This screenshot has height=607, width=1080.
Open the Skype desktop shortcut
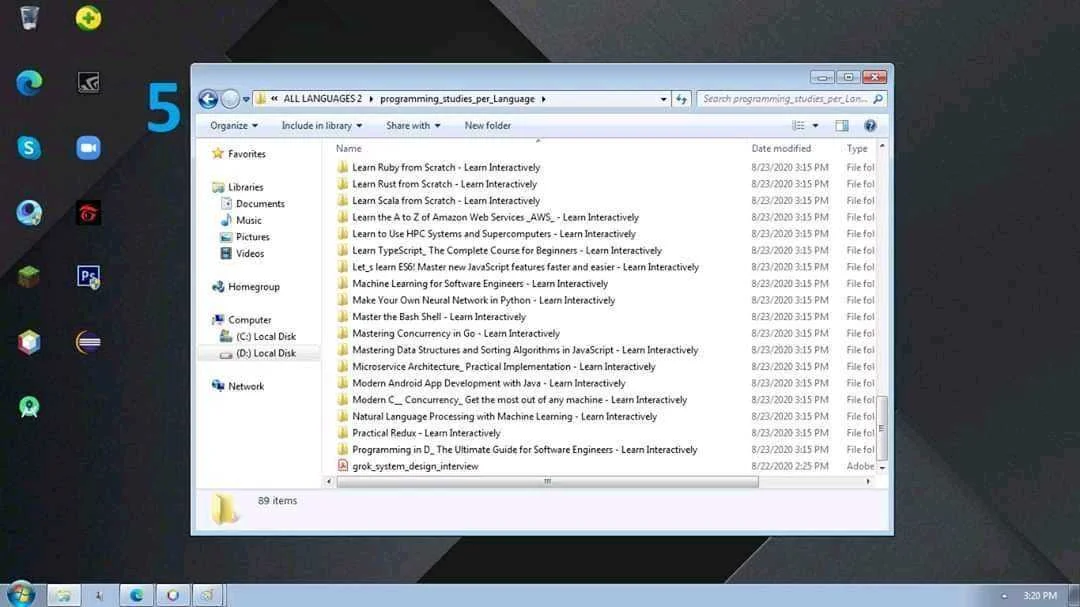tap(29, 147)
